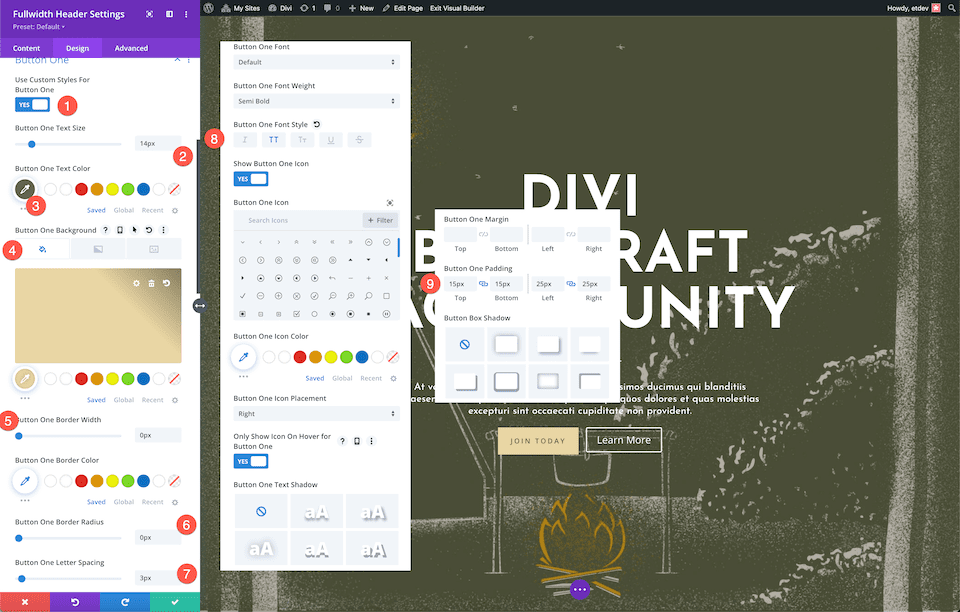The height and width of the screenshot is (612, 960).
Task: Undo last change in settings footer
Action: 75,602
